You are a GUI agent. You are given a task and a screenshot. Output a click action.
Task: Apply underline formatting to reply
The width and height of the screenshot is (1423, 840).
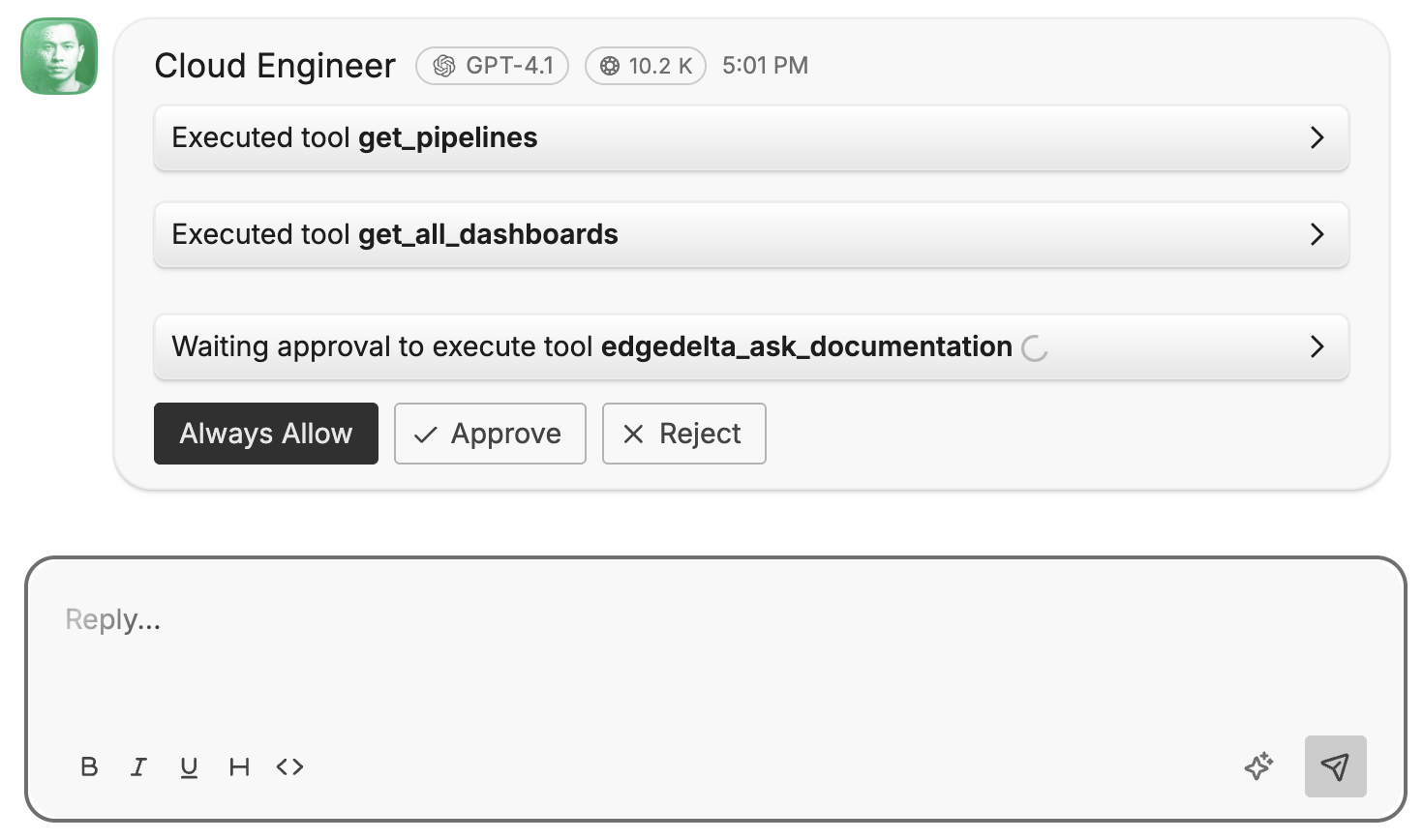click(189, 767)
